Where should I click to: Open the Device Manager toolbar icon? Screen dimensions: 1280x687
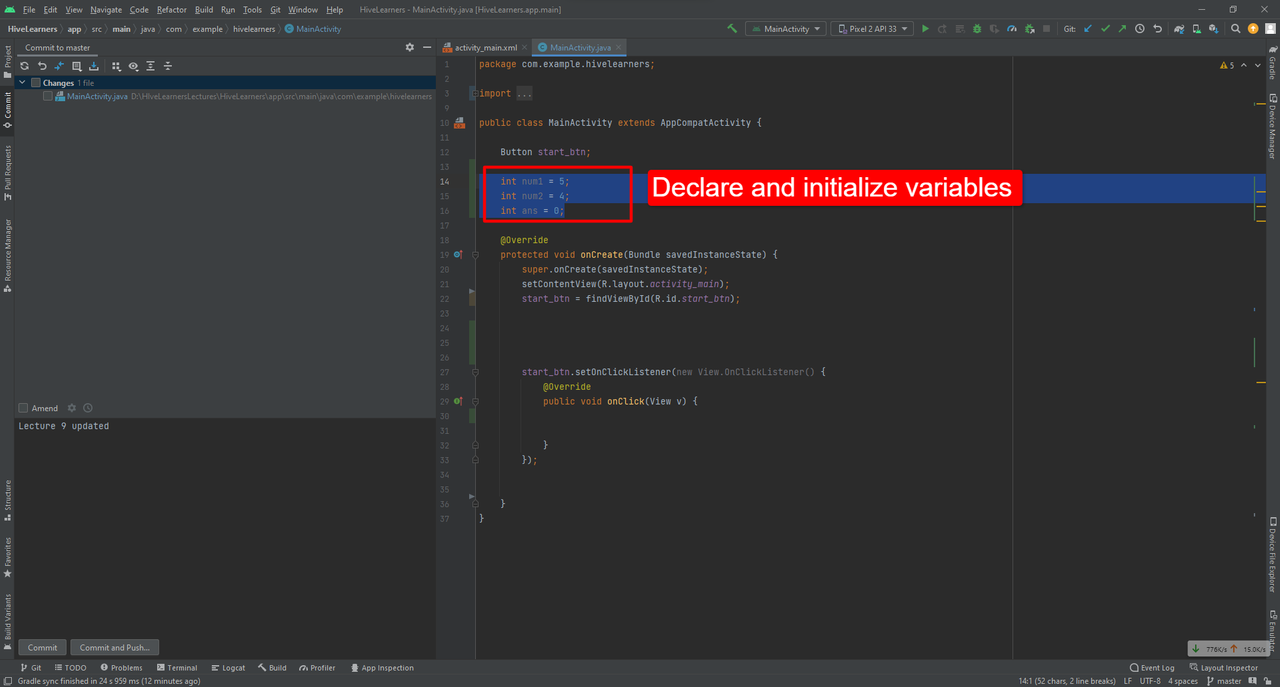(1196, 29)
